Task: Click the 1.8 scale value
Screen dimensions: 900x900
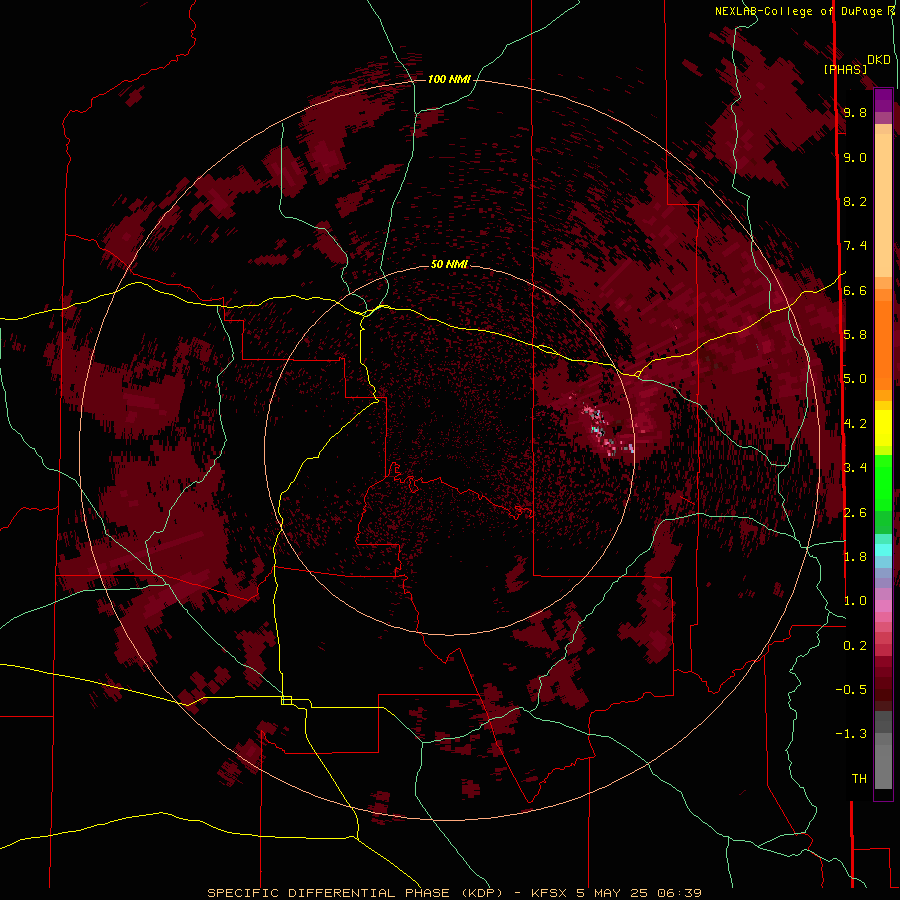Action: click(855, 557)
